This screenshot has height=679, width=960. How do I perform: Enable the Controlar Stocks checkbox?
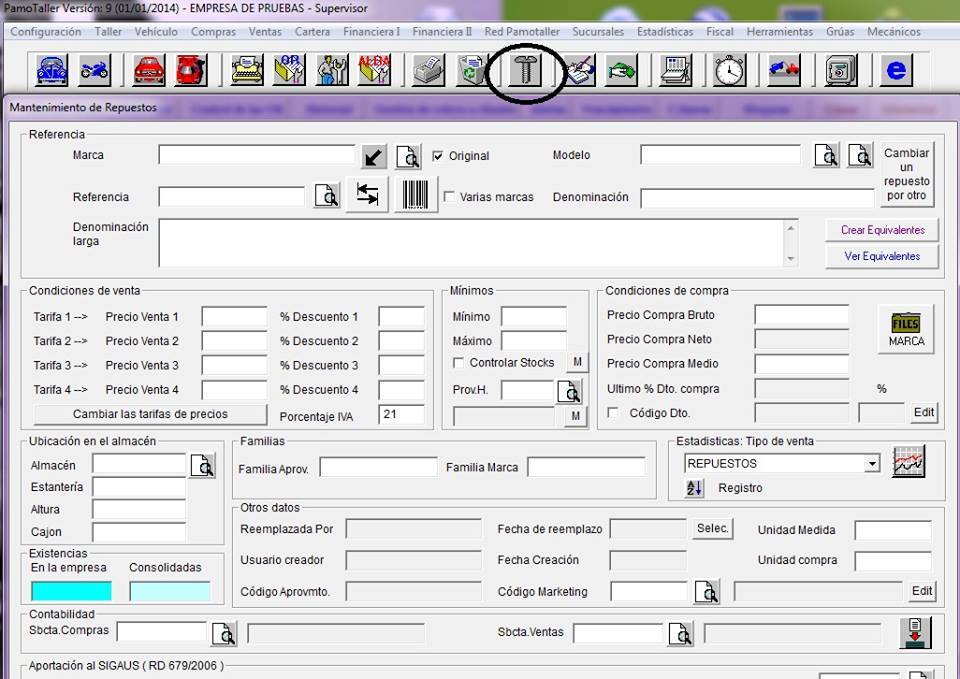tap(458, 363)
